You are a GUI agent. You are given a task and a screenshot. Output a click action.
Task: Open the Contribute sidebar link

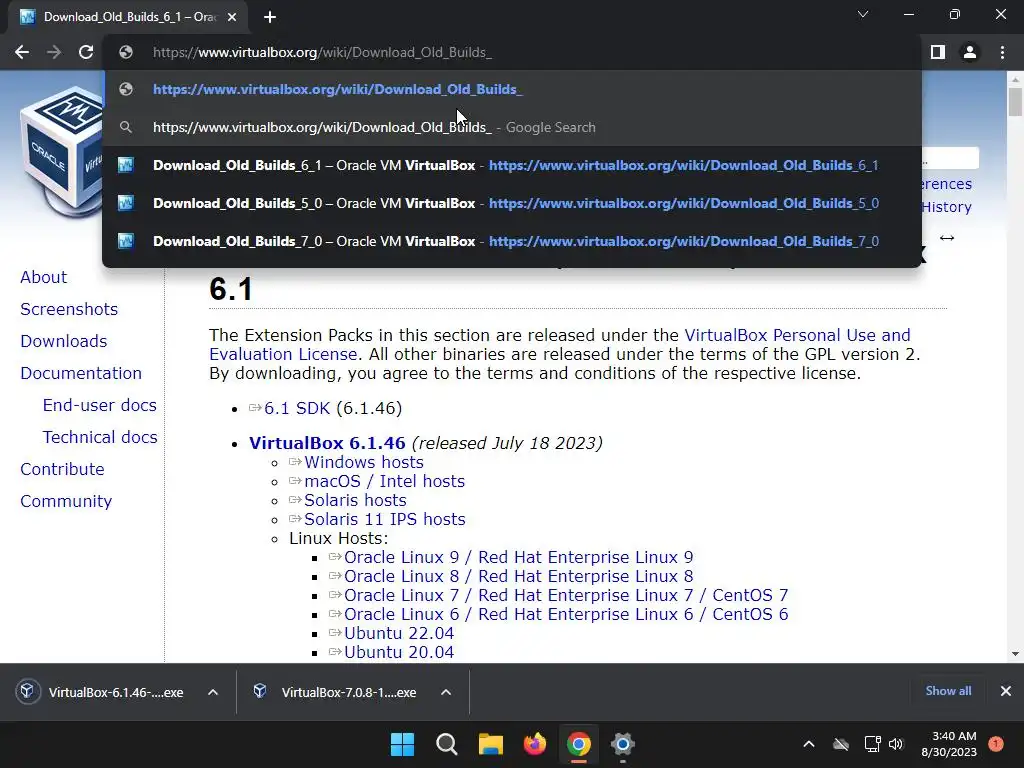tap(62, 469)
